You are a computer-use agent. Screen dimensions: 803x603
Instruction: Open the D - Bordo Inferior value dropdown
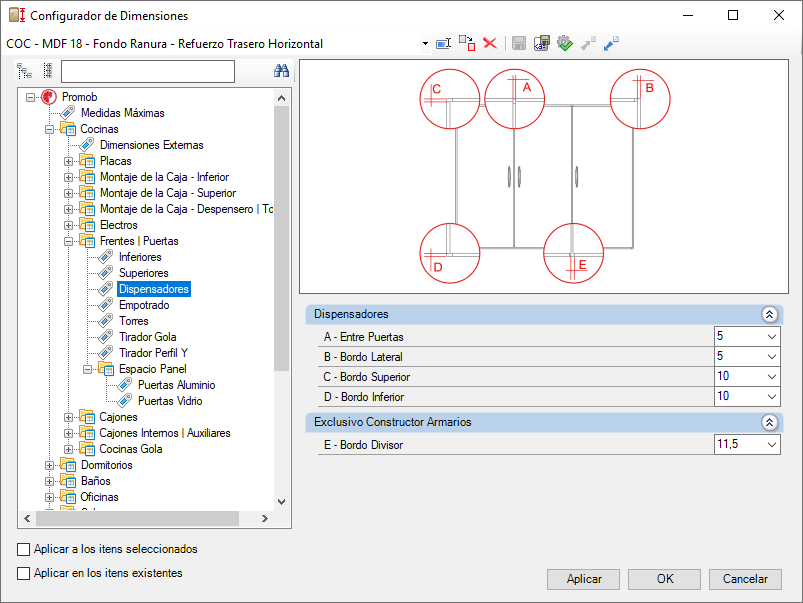click(x=772, y=397)
